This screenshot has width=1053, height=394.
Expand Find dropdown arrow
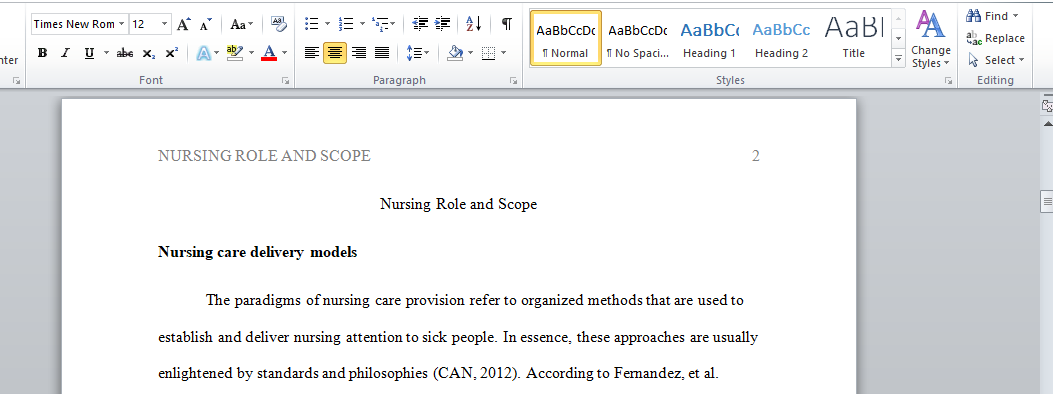pos(1015,16)
